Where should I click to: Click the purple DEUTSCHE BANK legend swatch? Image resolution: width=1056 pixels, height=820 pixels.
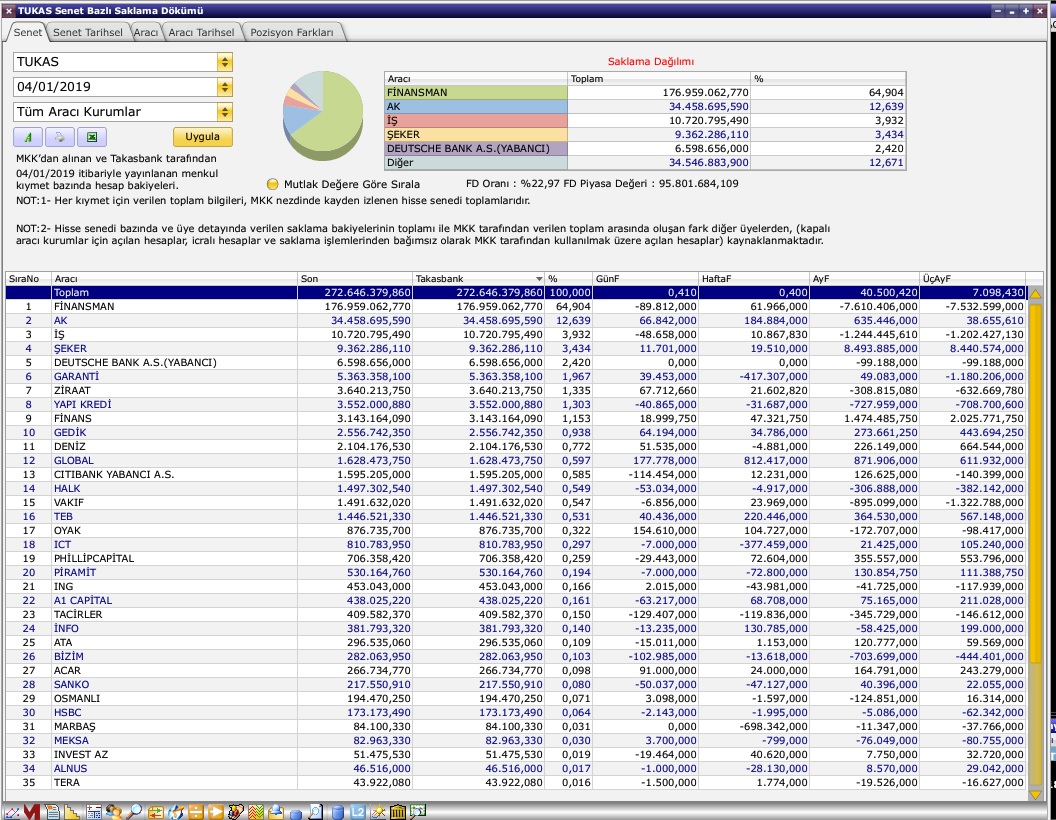475,149
